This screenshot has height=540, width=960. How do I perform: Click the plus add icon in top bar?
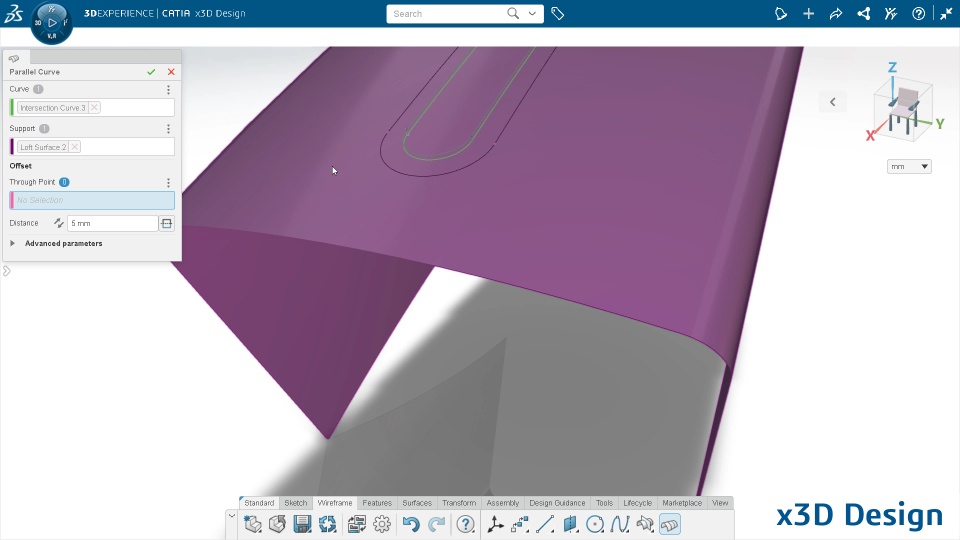click(x=808, y=13)
